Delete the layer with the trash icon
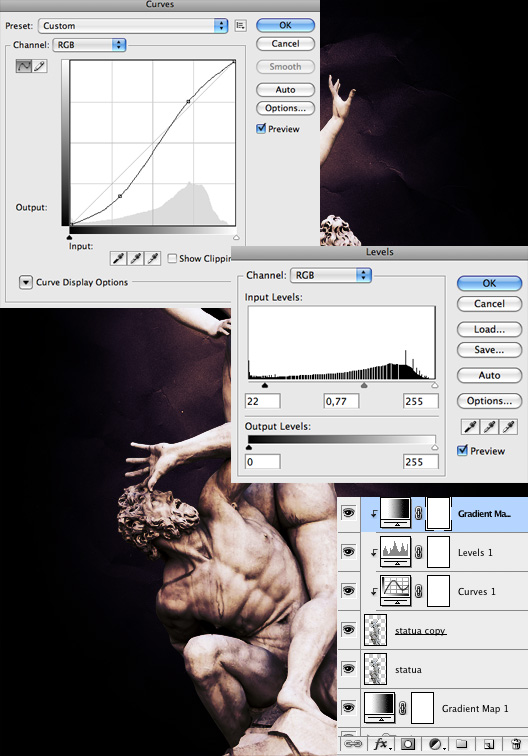Screen dimensions: 528x756 [x=516, y=744]
